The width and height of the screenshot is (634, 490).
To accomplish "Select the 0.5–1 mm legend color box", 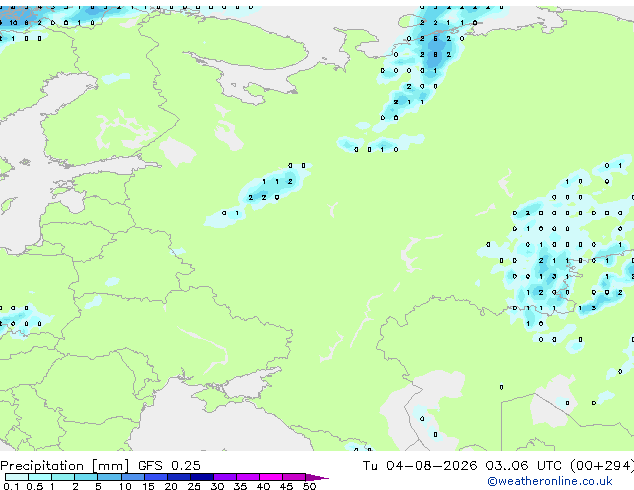I will click(40, 477).
